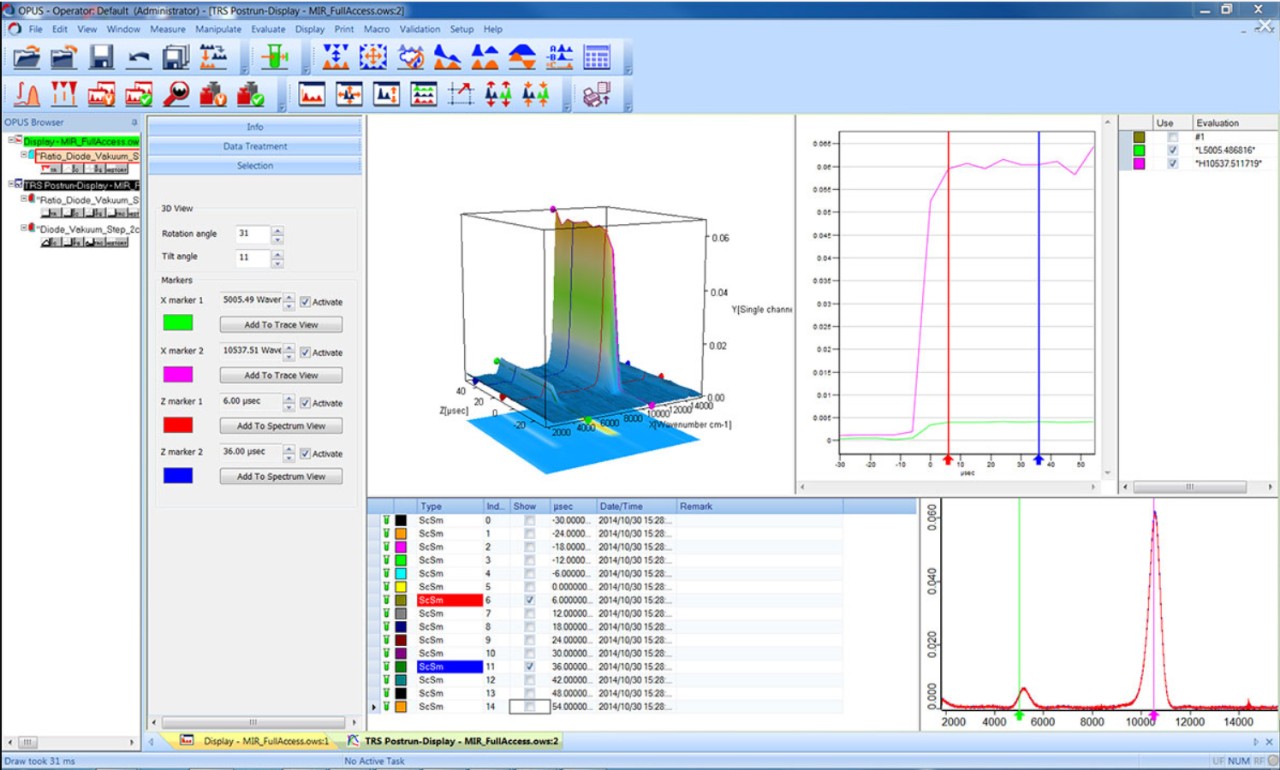
Task: Increase the Rotation angle with up stepper
Action: tap(277, 230)
